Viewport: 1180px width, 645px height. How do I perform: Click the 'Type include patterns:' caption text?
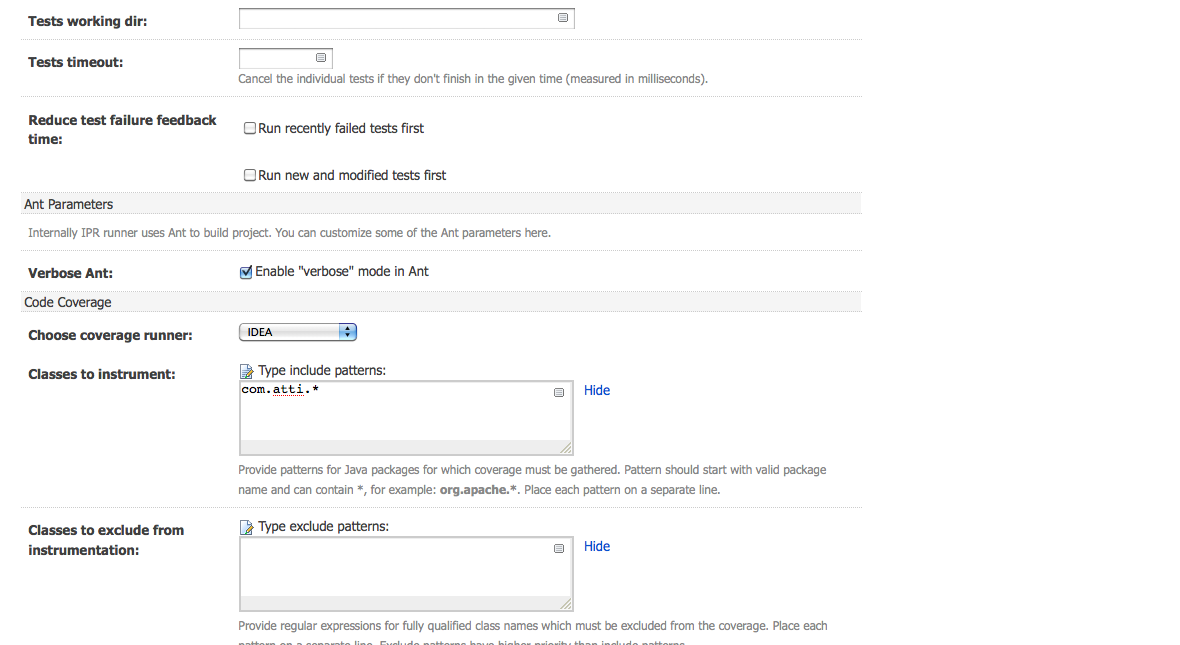pos(322,370)
